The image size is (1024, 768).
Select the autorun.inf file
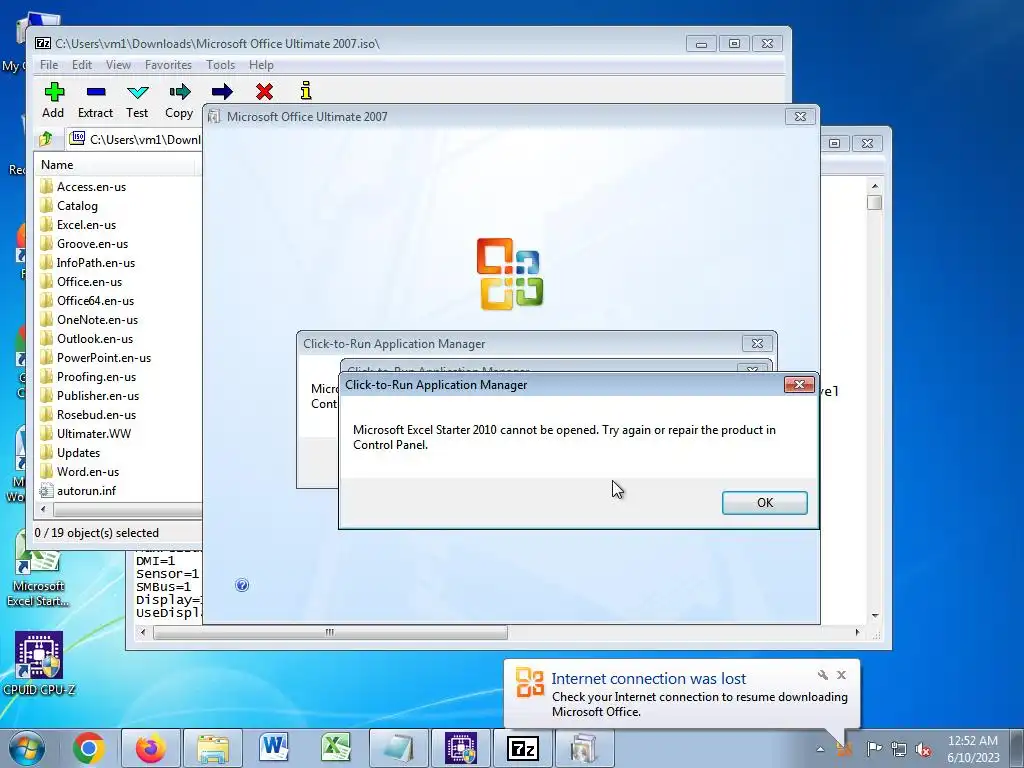coord(78,490)
